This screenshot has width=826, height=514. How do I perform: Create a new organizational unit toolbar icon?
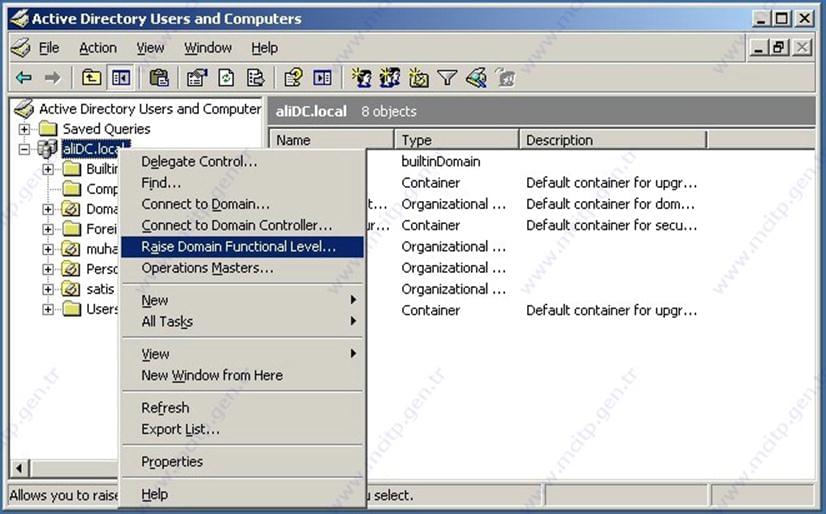tap(418, 78)
